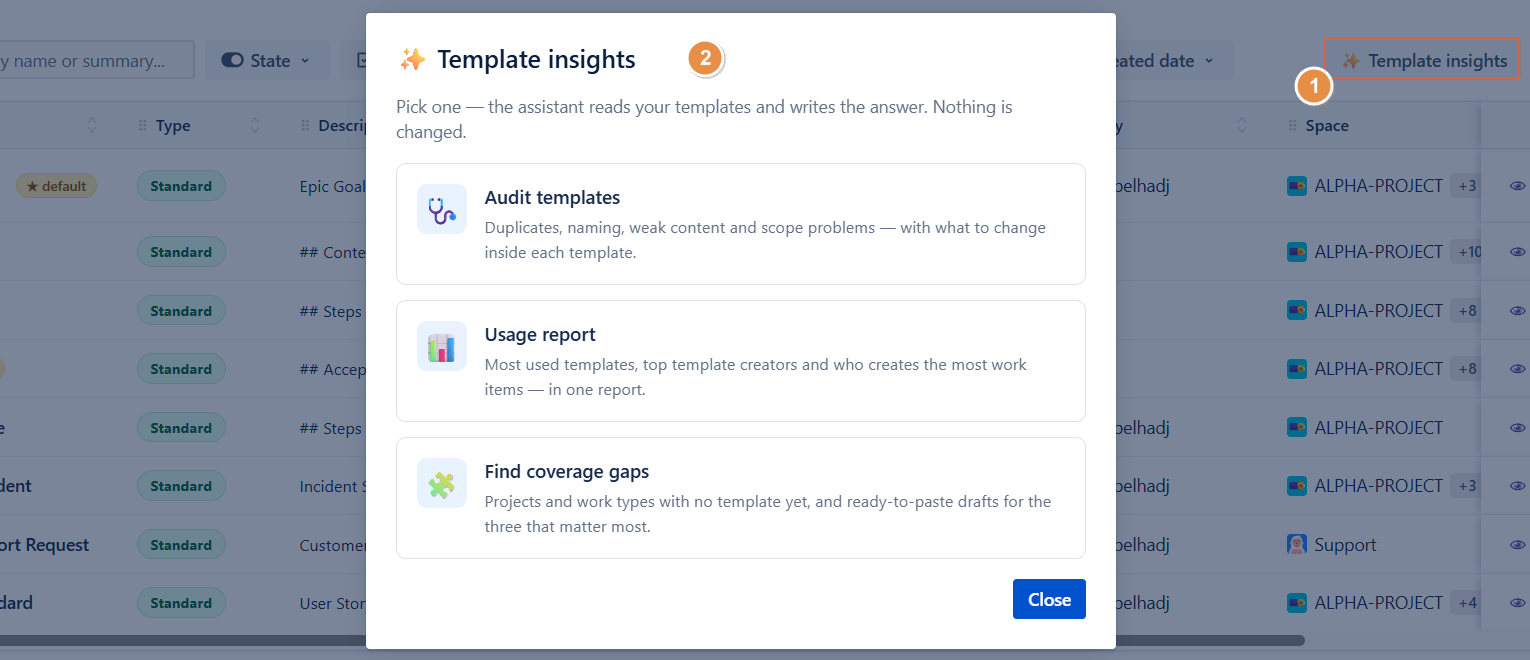Click the 'Incident S' description cell
This screenshot has height=660, width=1530.
(333, 486)
